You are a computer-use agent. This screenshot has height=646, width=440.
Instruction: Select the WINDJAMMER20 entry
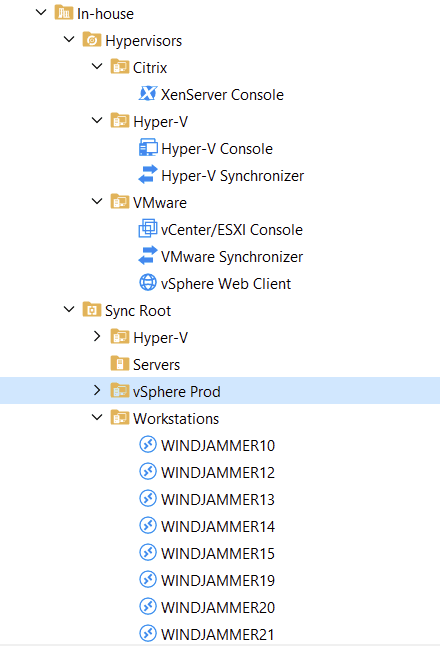(x=218, y=607)
